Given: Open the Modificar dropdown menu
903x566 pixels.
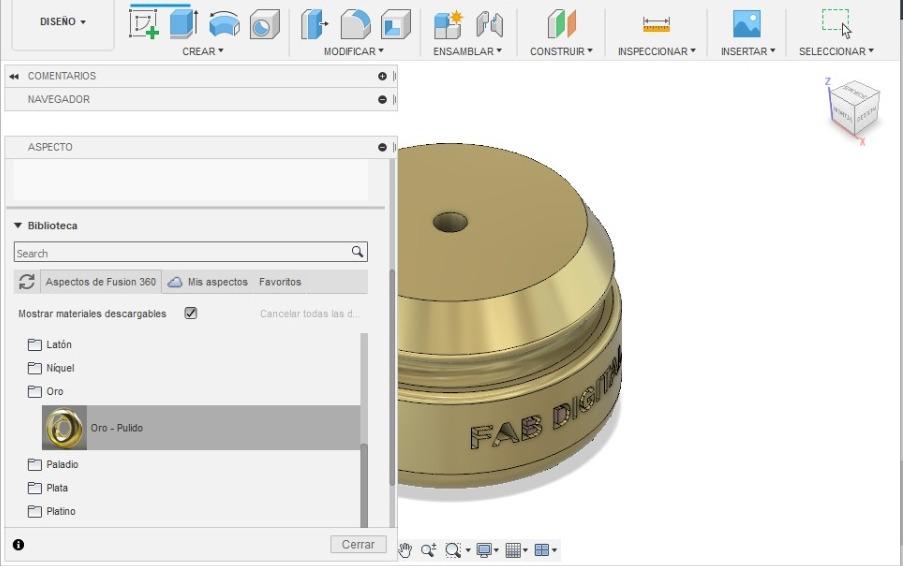Looking at the screenshot, I should tap(354, 51).
